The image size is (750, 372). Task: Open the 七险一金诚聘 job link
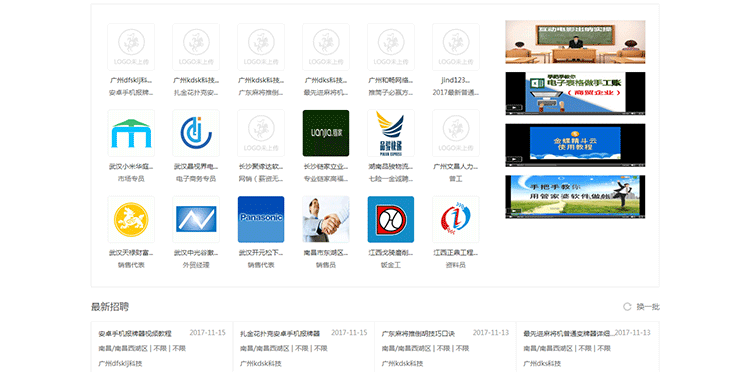(x=391, y=179)
